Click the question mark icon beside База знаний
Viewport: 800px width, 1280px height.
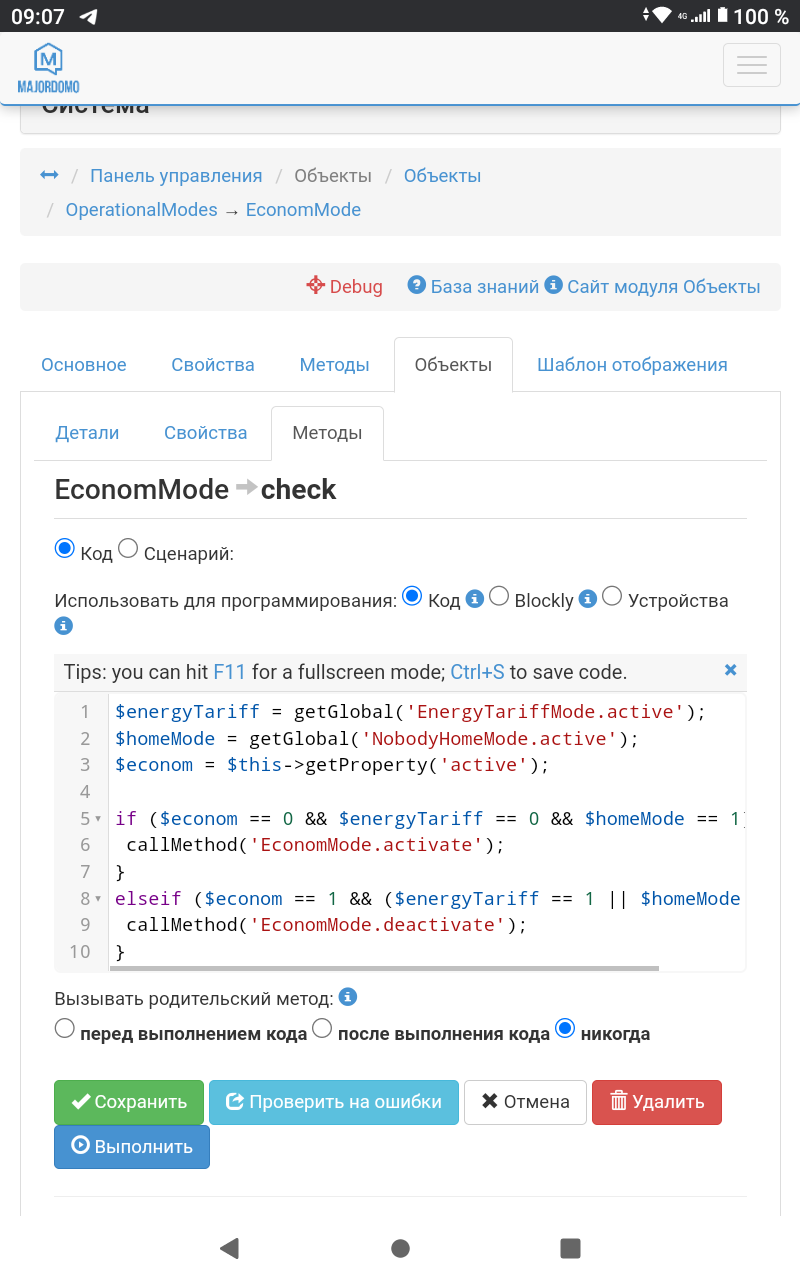coord(417,284)
